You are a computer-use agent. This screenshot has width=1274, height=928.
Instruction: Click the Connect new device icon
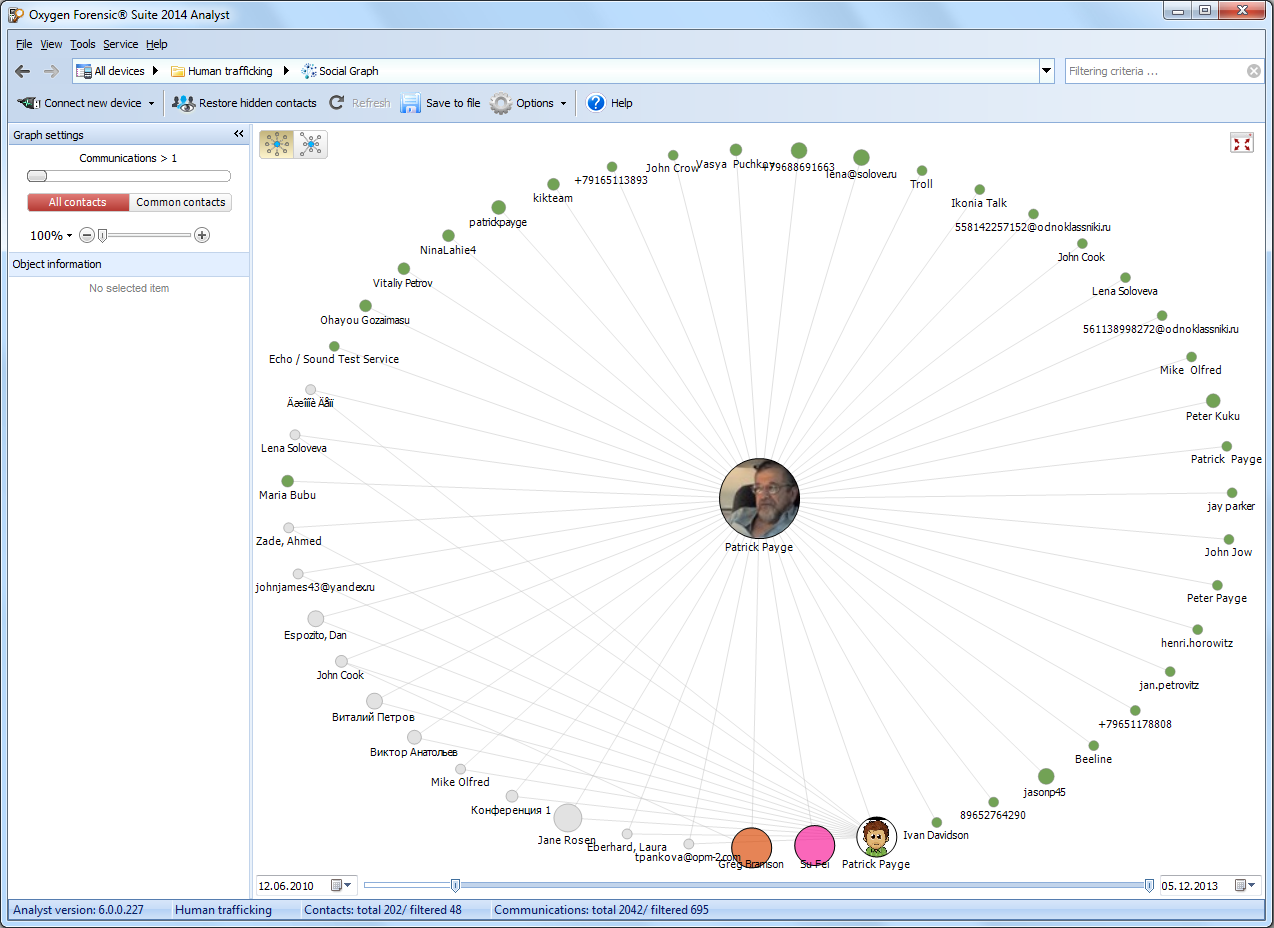point(29,103)
